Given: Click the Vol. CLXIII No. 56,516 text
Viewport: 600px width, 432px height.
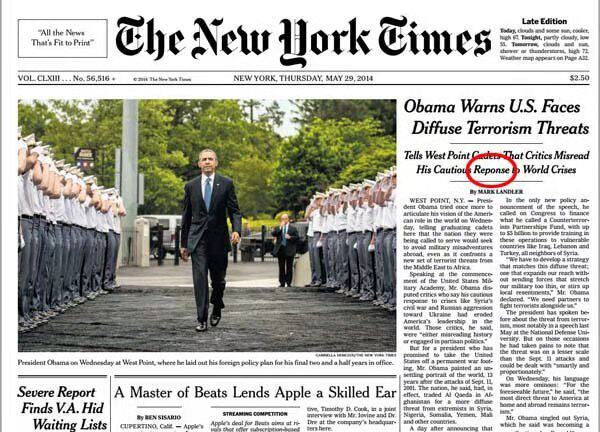Looking at the screenshot, I should (67, 78).
